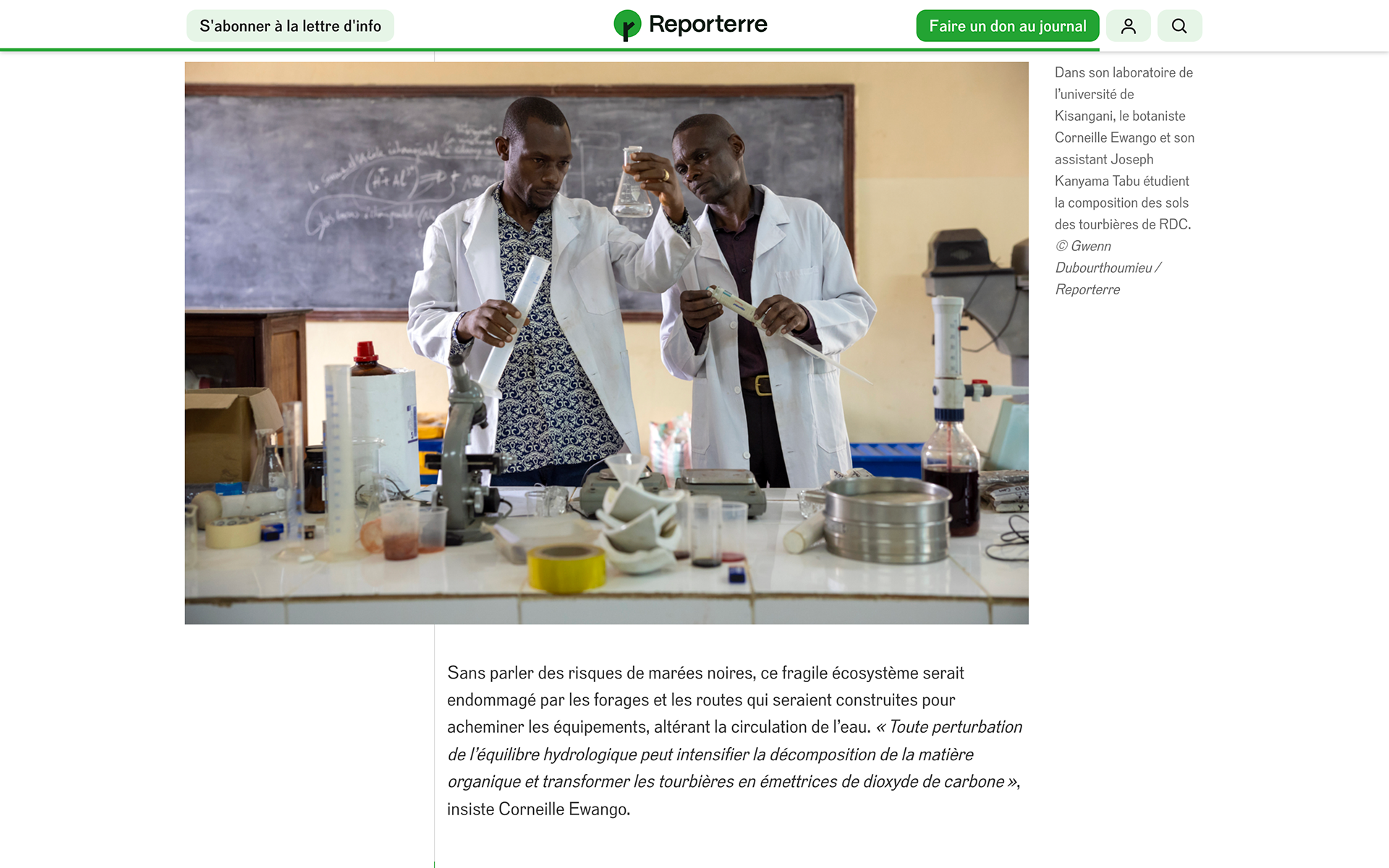Open the search magnifier icon

coord(1179,26)
